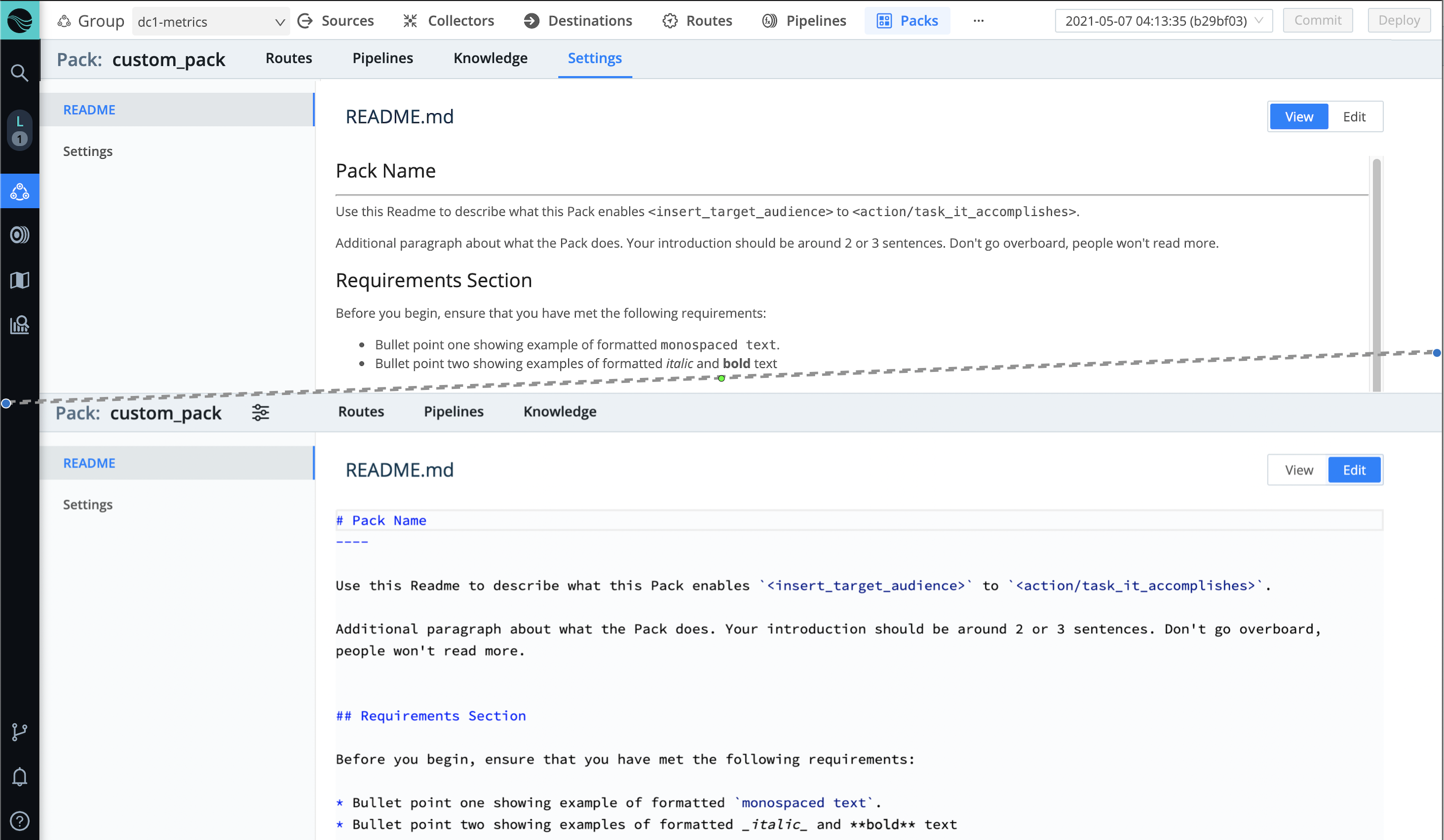
Task: Open the notifications bell icon
Action: (20, 776)
